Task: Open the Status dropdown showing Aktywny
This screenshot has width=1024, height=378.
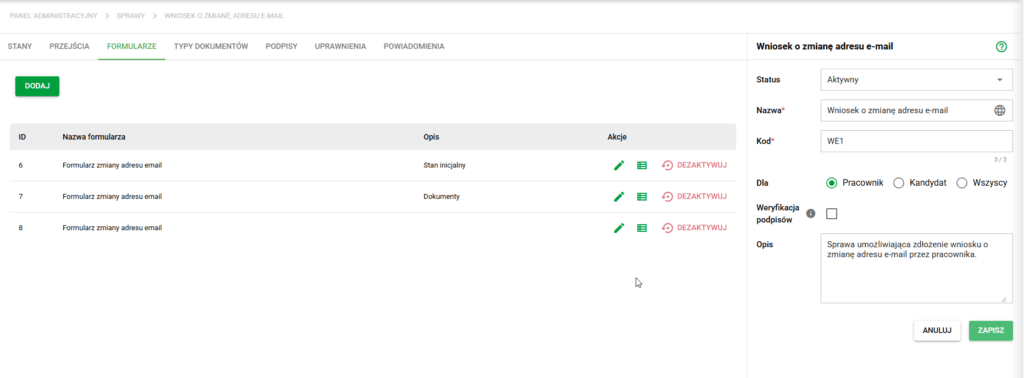Action: [916, 80]
